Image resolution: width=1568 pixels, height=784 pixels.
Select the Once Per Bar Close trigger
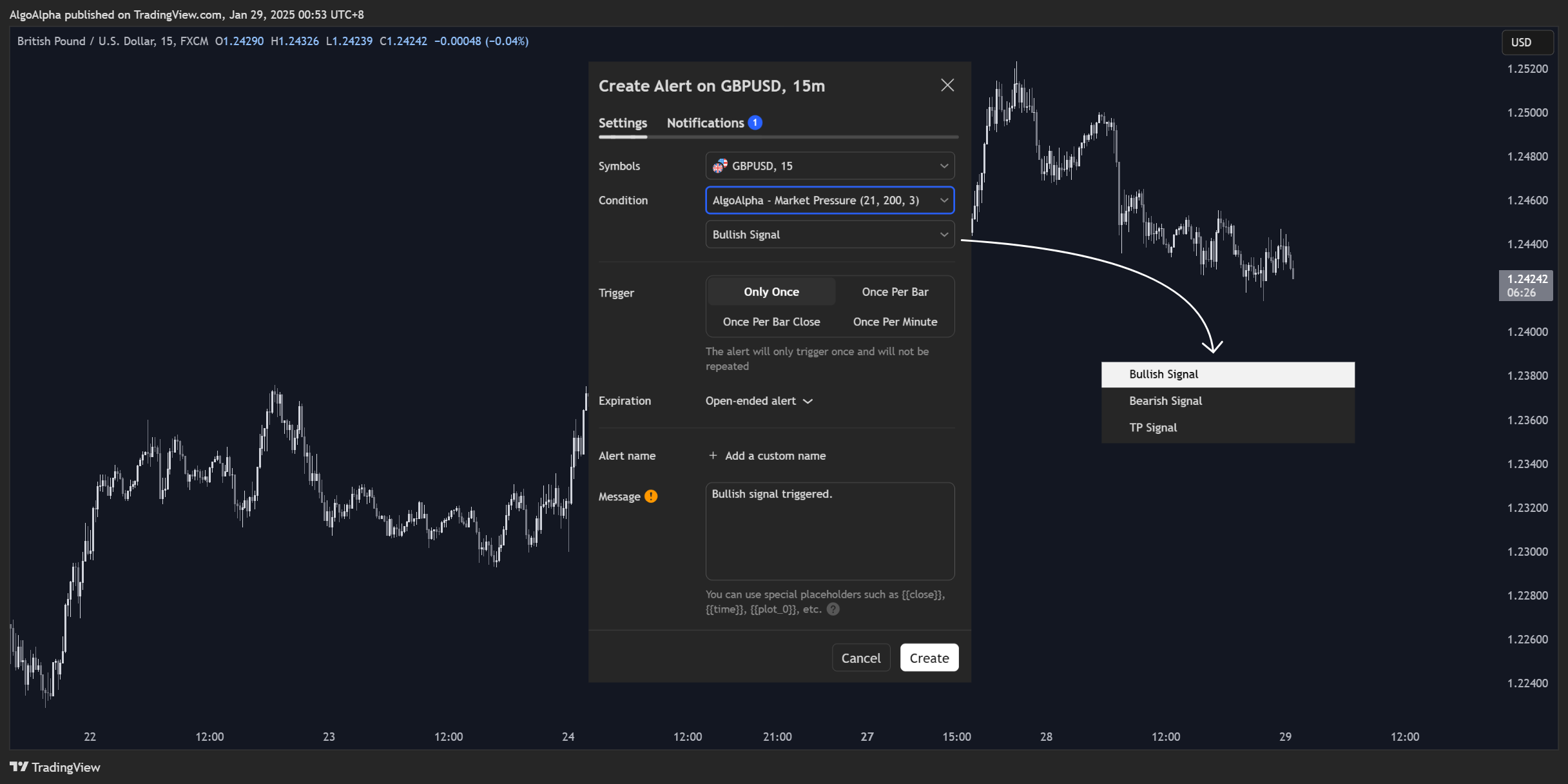(771, 322)
